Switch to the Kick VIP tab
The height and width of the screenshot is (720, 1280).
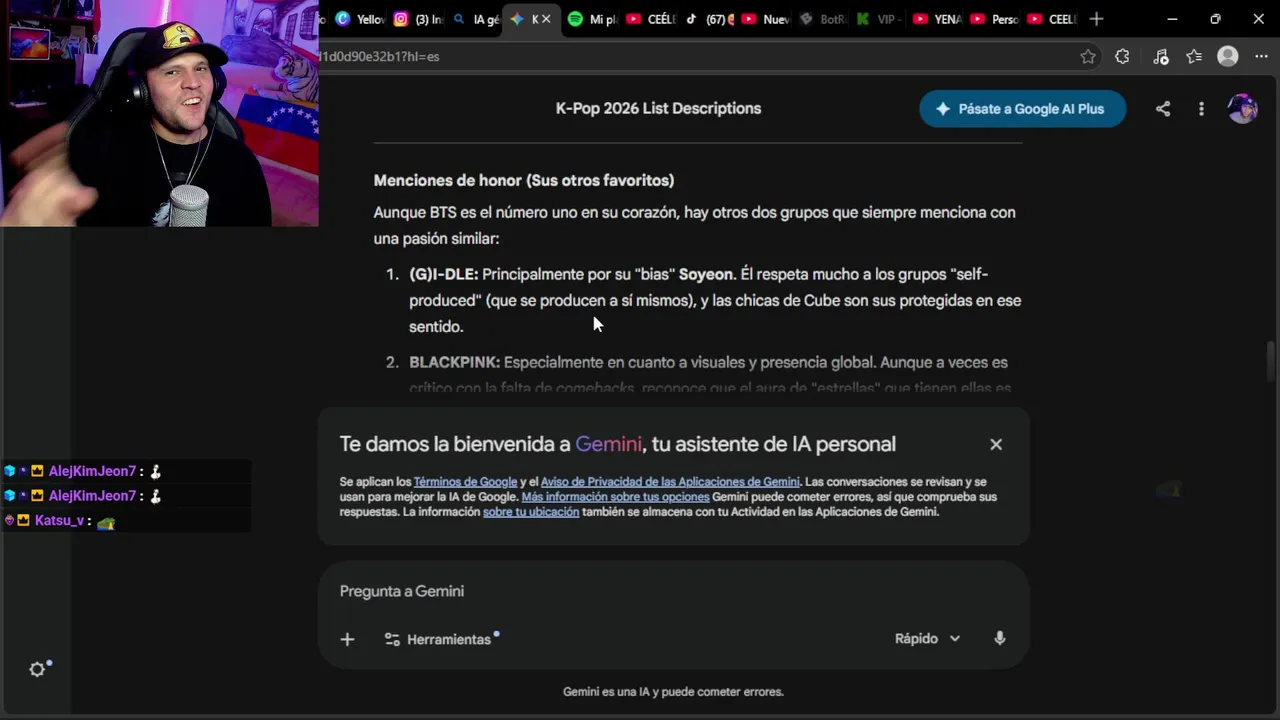tap(881, 19)
